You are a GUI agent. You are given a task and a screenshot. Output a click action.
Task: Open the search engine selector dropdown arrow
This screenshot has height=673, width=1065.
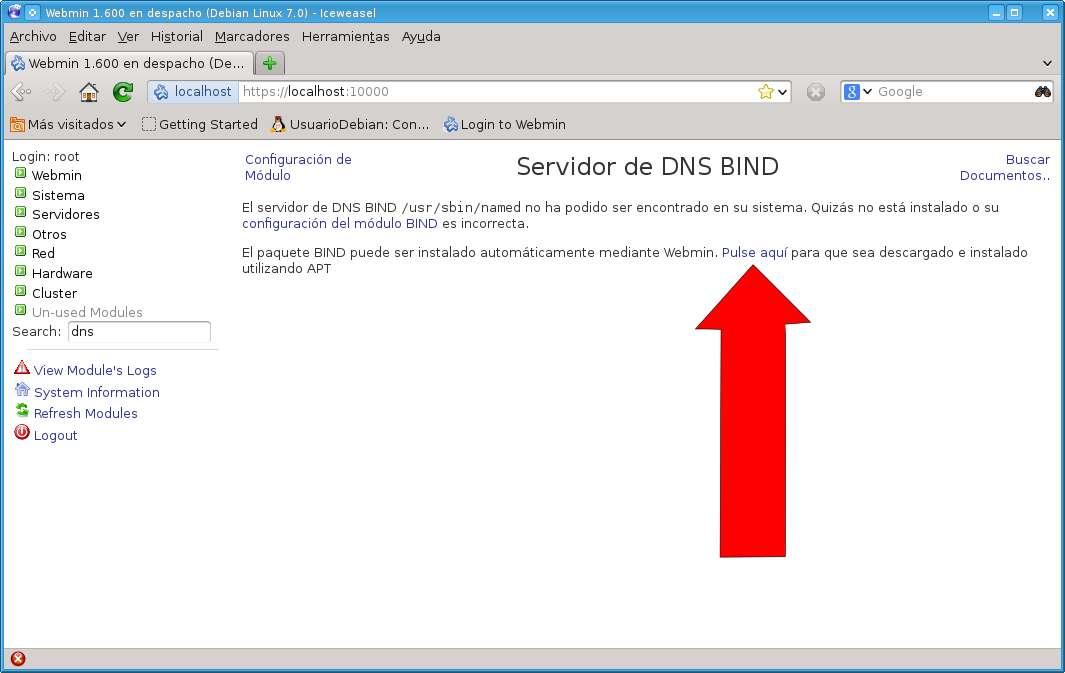[866, 91]
